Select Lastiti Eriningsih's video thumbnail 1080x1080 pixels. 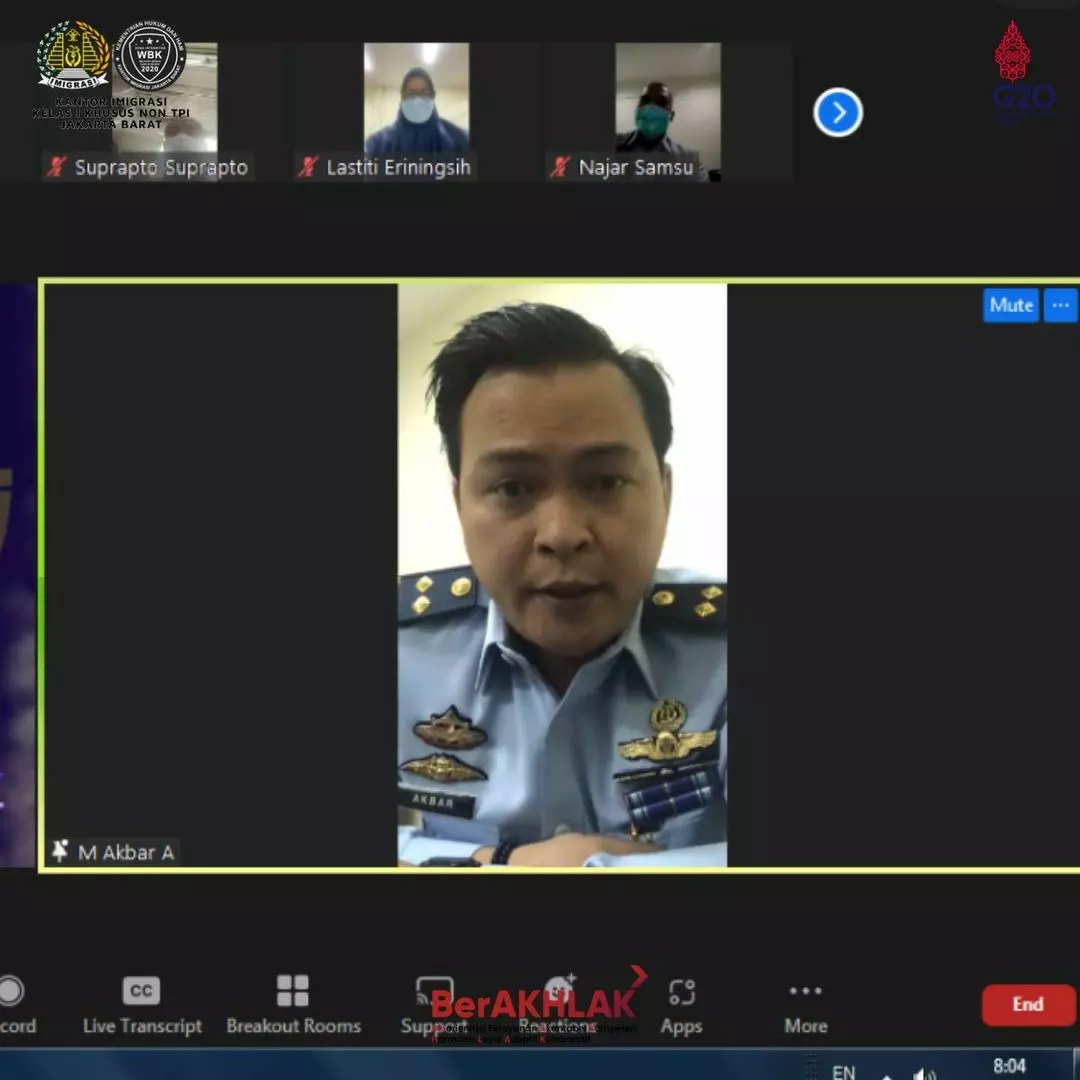[x=417, y=111]
